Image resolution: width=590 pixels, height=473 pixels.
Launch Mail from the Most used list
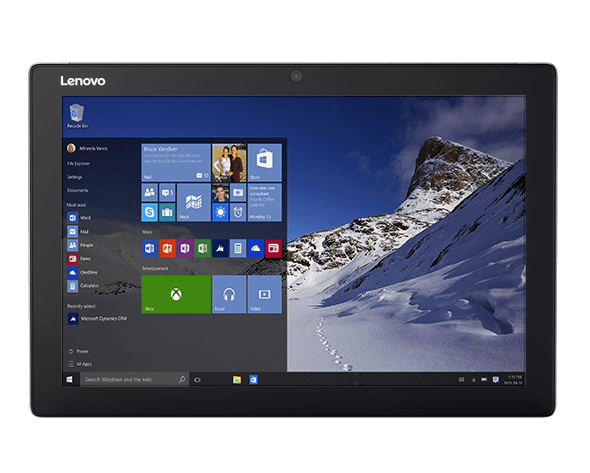coord(78,231)
